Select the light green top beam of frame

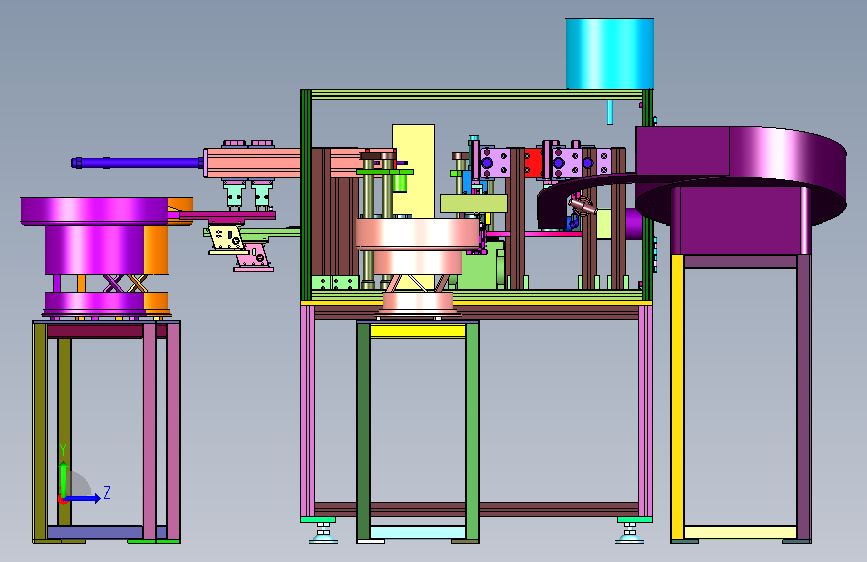pyautogui.click(x=477, y=95)
